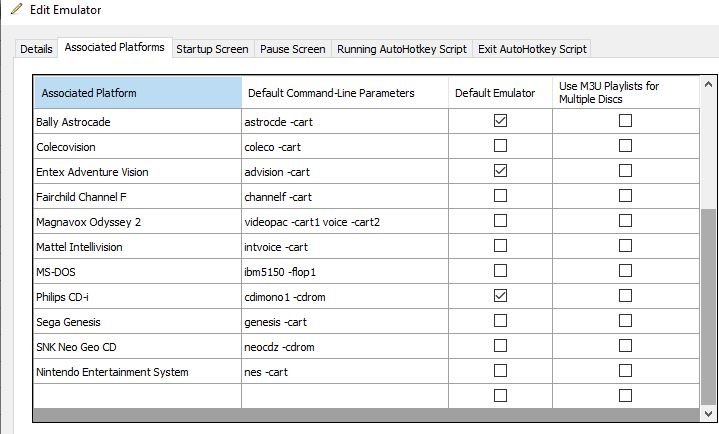This screenshot has height=434, width=719.
Task: Click Use M3U Playlists column header
Action: point(626,93)
